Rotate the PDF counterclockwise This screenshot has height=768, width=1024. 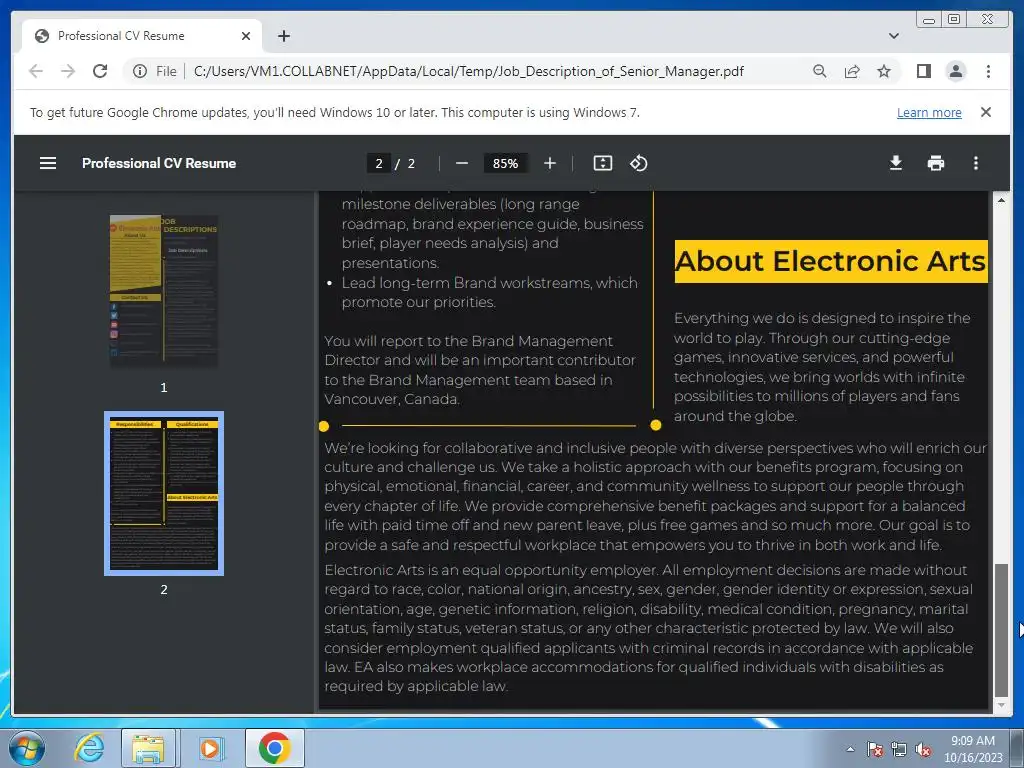tap(639, 163)
